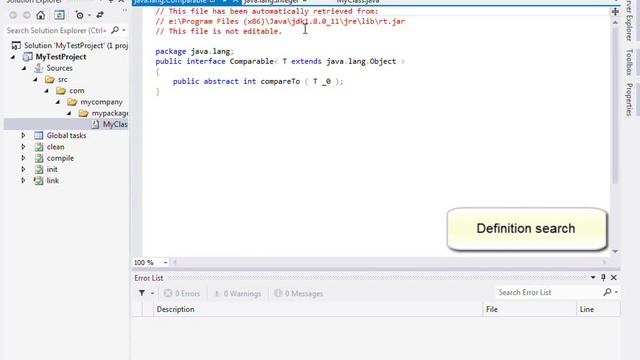Sort by the File column header
640x360 pixels.
pyautogui.click(x=529, y=309)
